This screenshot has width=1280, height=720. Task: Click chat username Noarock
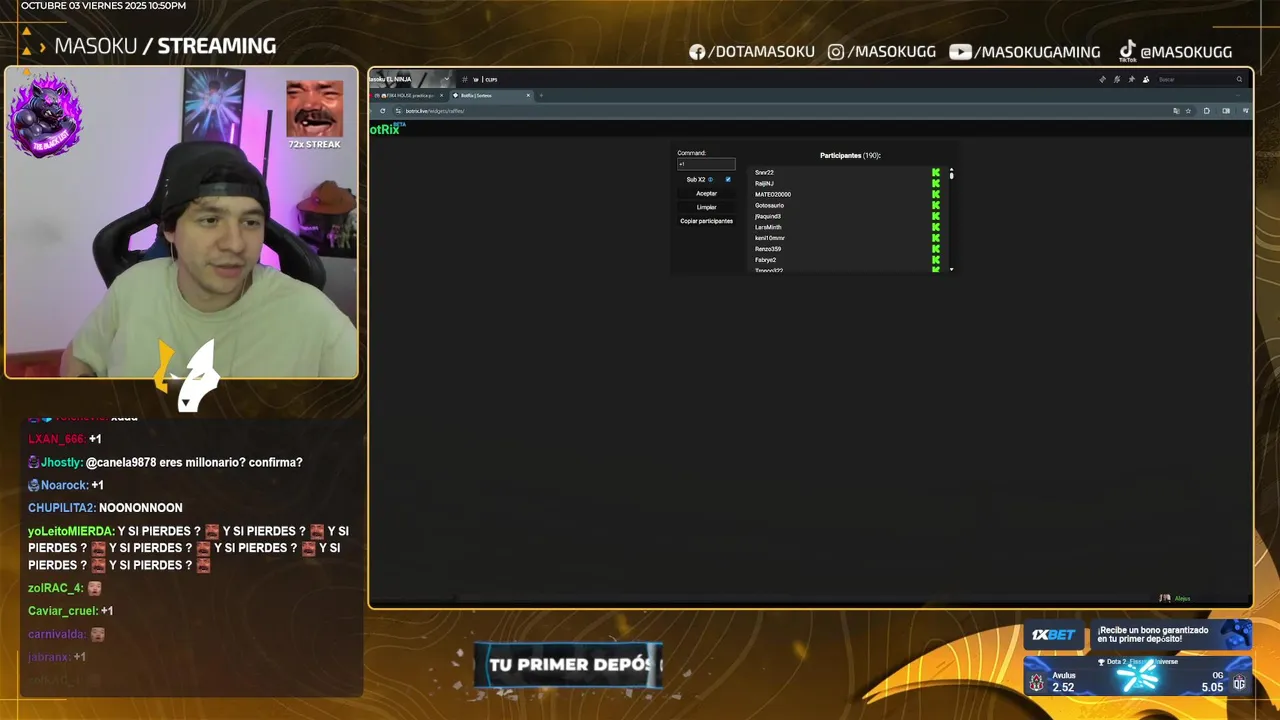64,485
